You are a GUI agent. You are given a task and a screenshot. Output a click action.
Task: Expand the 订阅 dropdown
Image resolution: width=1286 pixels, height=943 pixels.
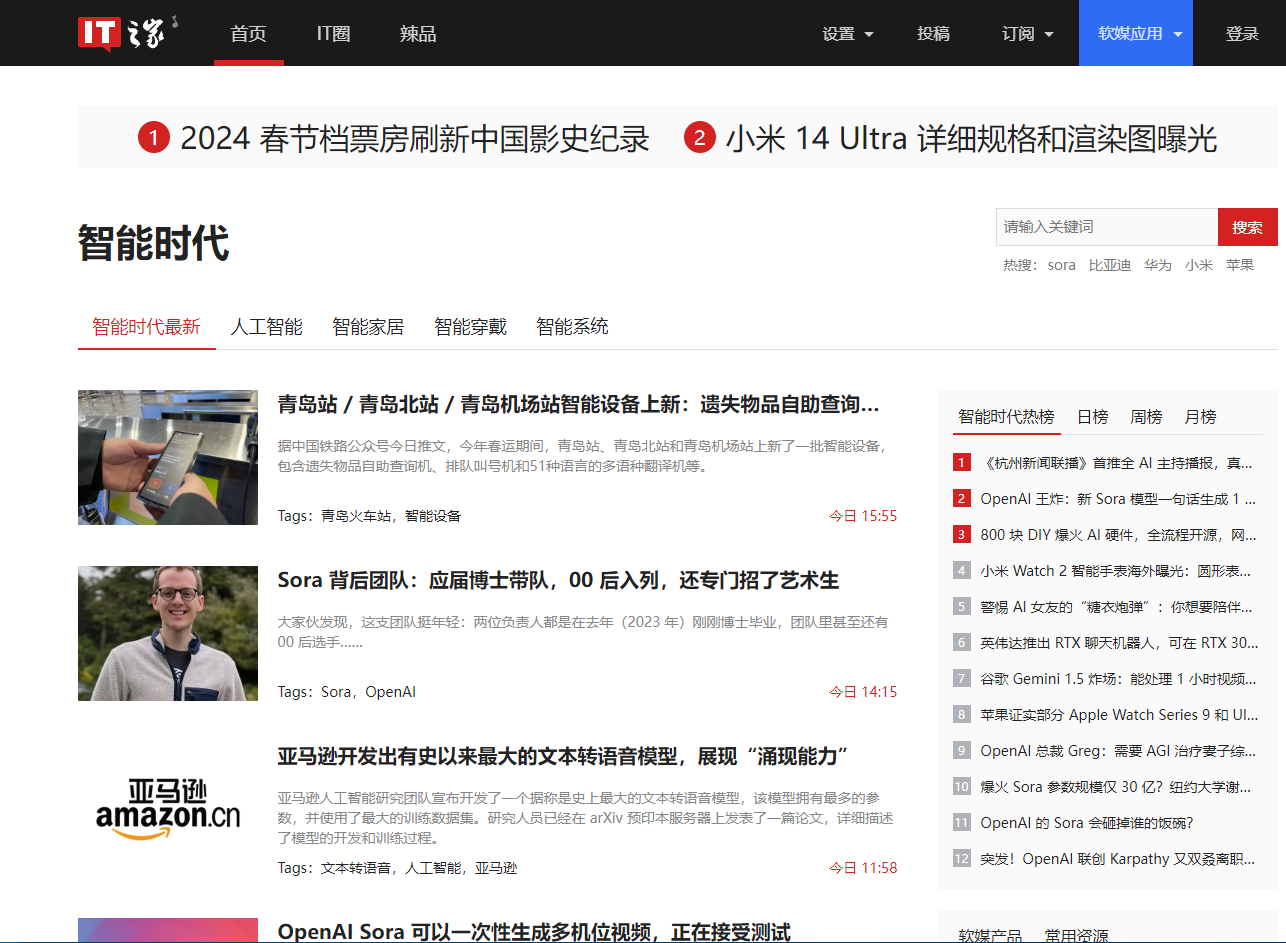coord(1027,34)
